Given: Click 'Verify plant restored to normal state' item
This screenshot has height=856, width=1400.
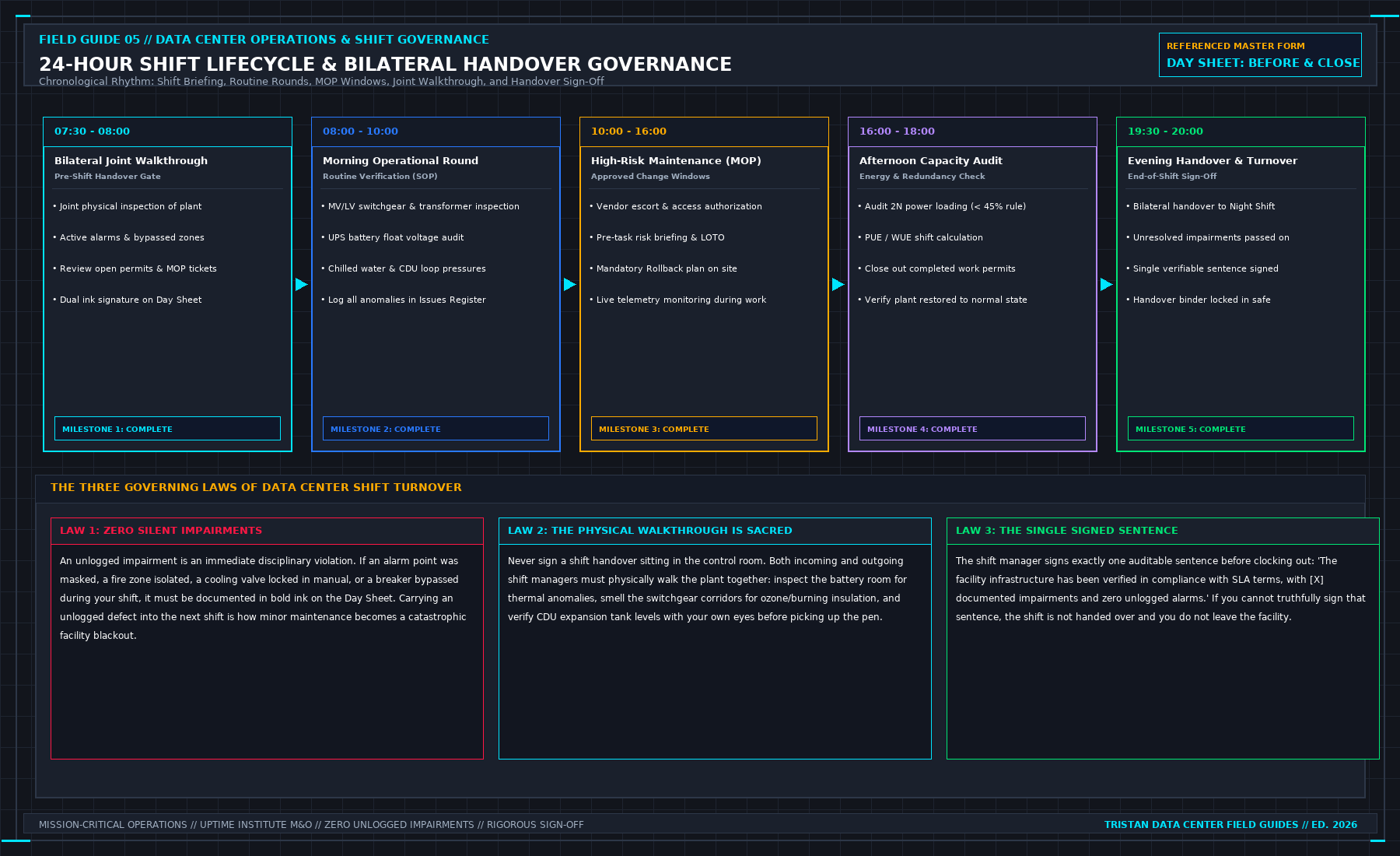Looking at the screenshot, I should pos(943,300).
